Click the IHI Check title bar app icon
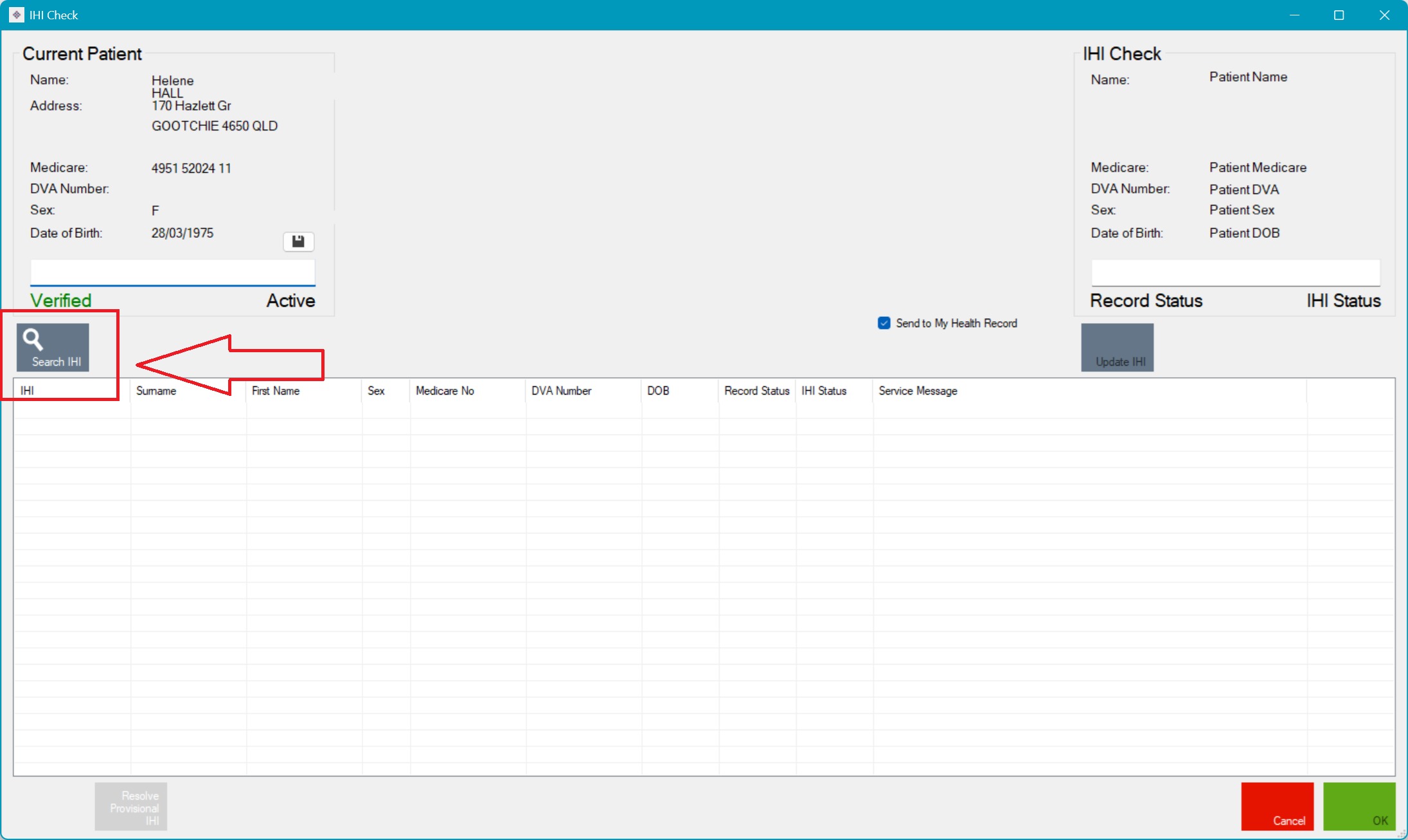 click(x=16, y=15)
